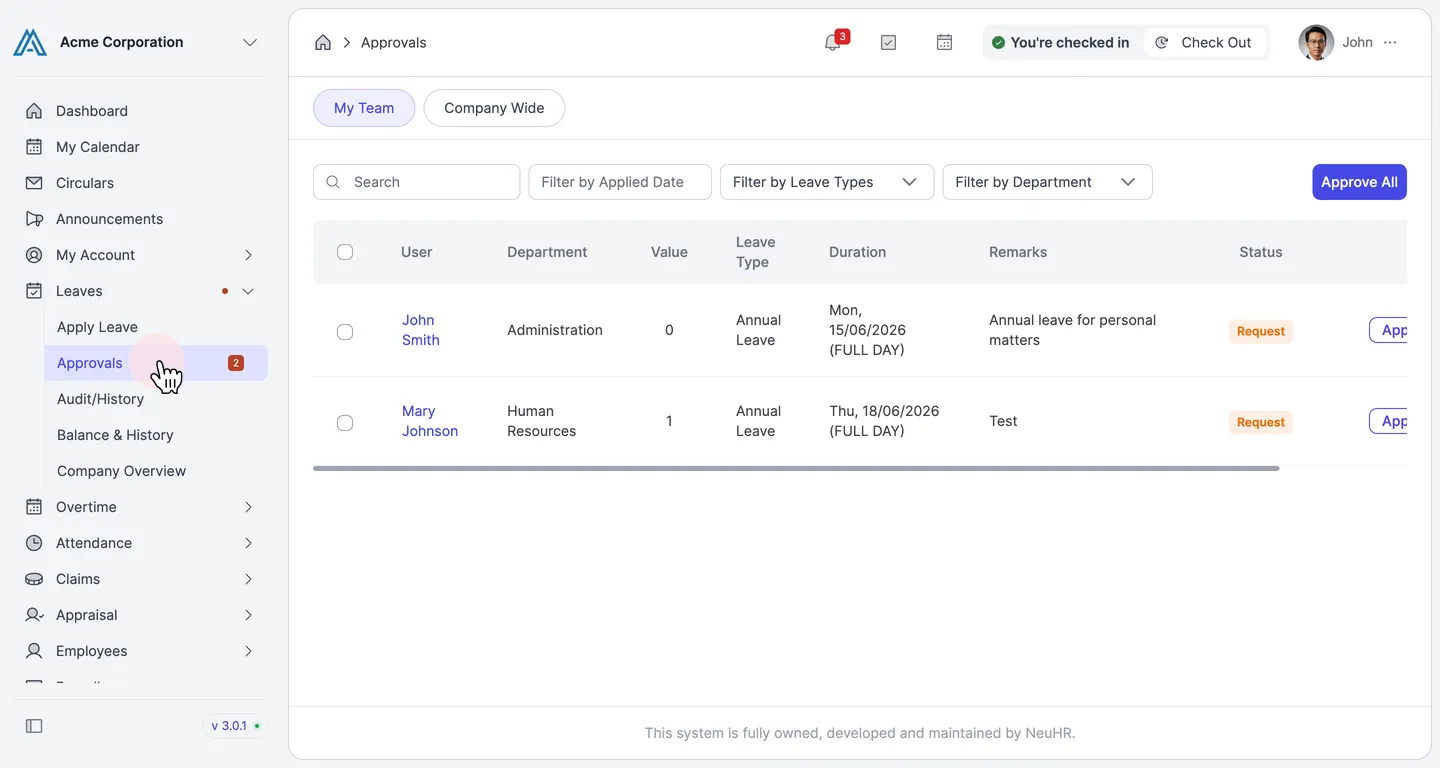1440x768 pixels.
Task: Click the Approvals breadcrumb text
Action: point(393,42)
